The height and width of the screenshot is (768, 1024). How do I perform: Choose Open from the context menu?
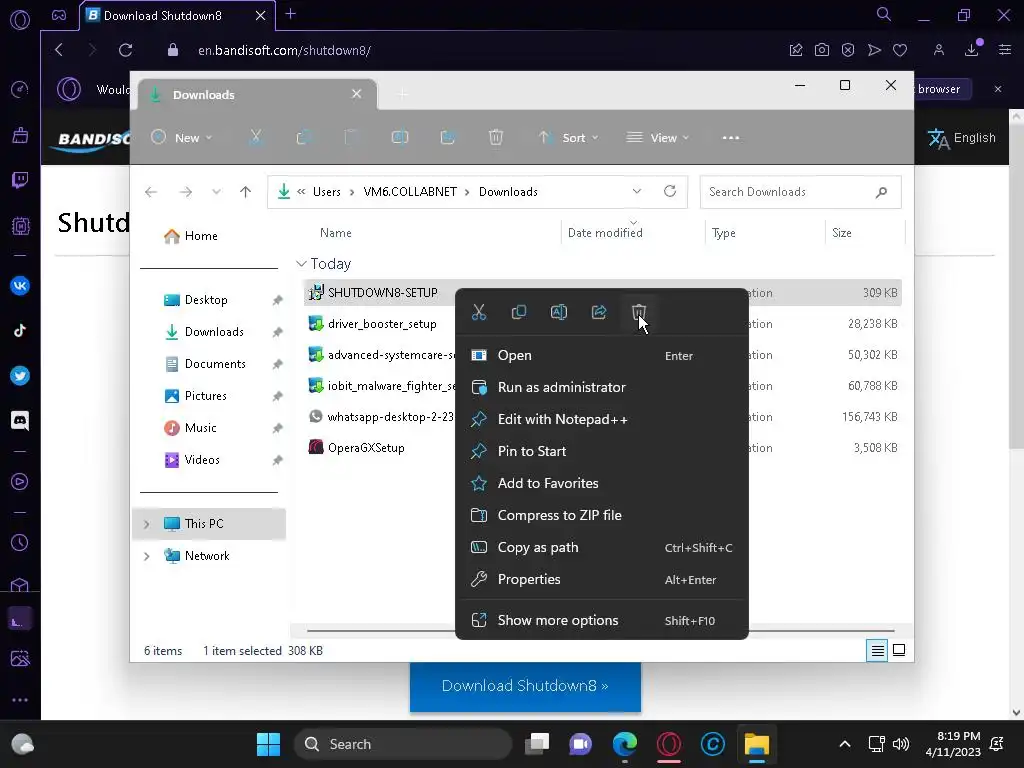pos(601,355)
